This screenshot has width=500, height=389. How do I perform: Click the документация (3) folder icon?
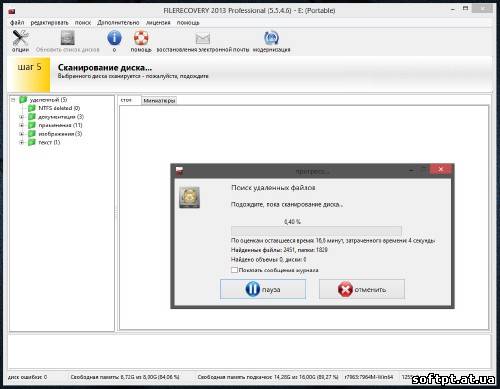tap(32, 117)
